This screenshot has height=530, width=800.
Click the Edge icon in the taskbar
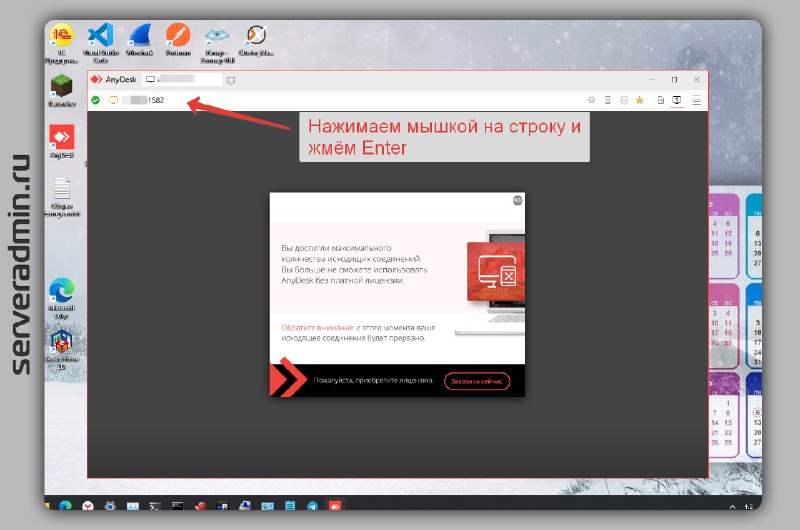65,506
